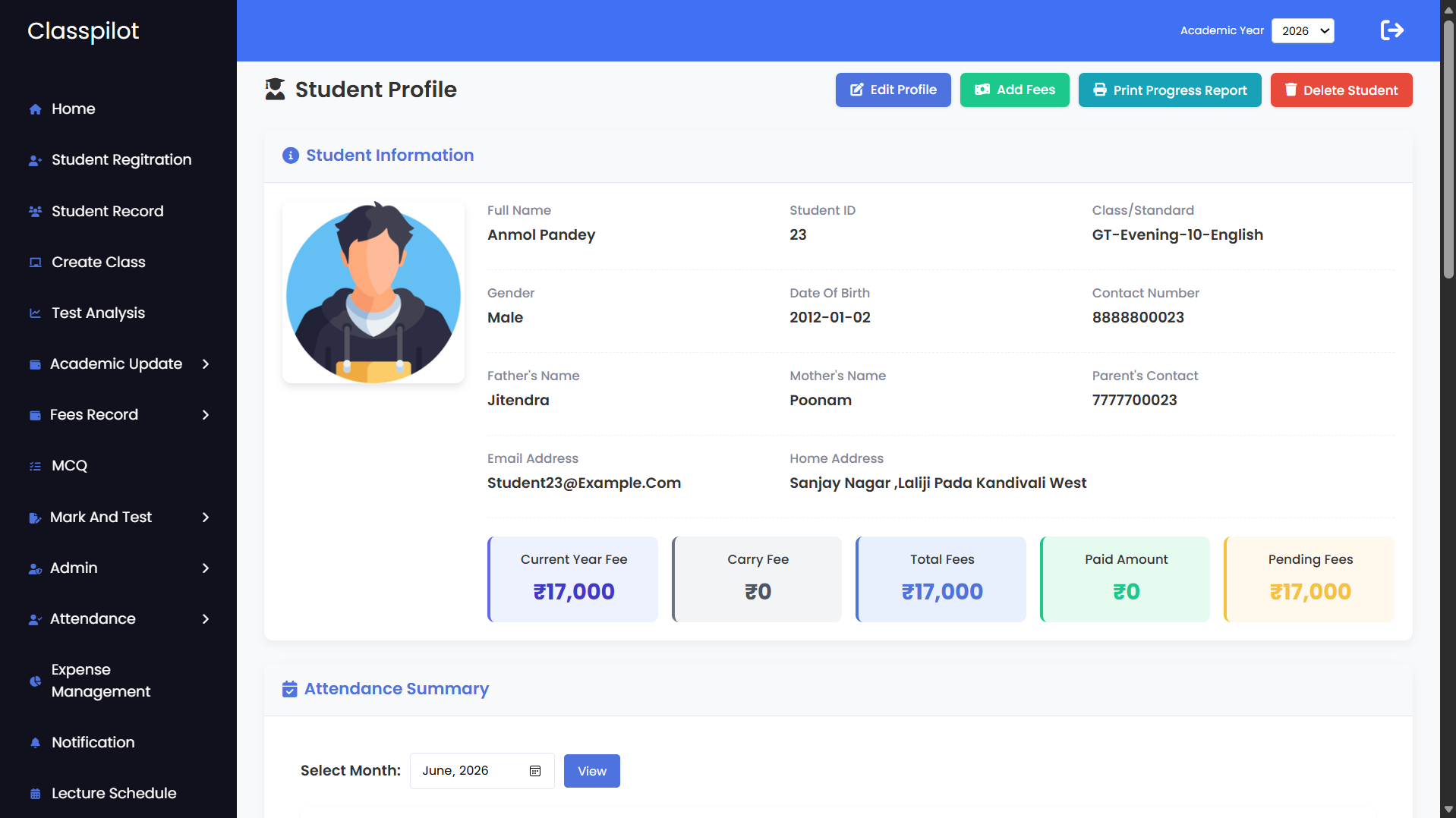The image size is (1456, 818).
Task: Click the View attendance button
Action: 592,771
